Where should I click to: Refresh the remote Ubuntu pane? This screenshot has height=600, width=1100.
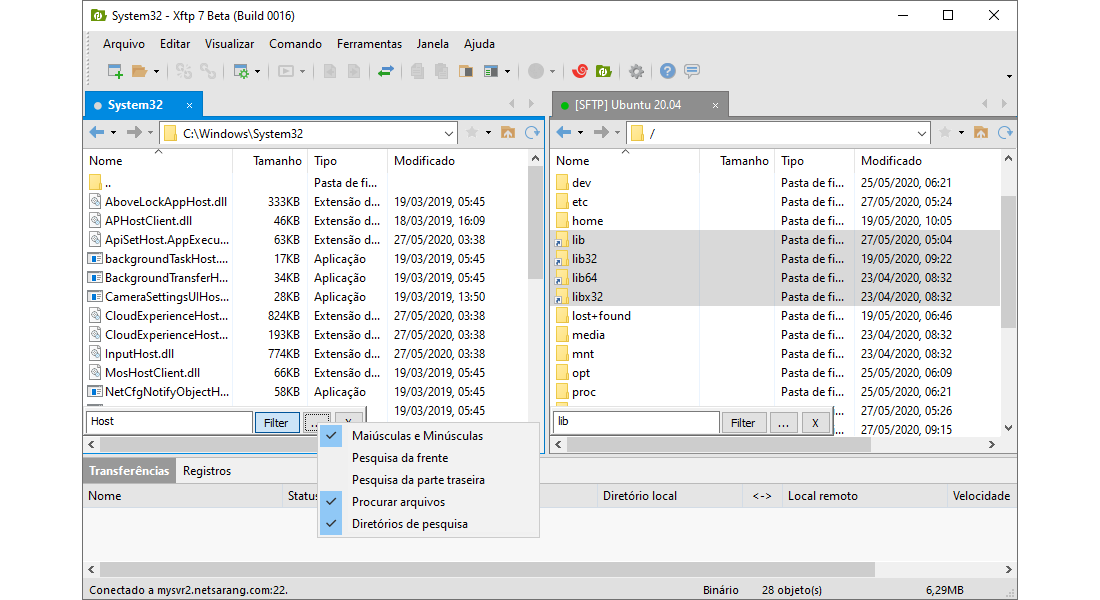pyautogui.click(x=1005, y=133)
